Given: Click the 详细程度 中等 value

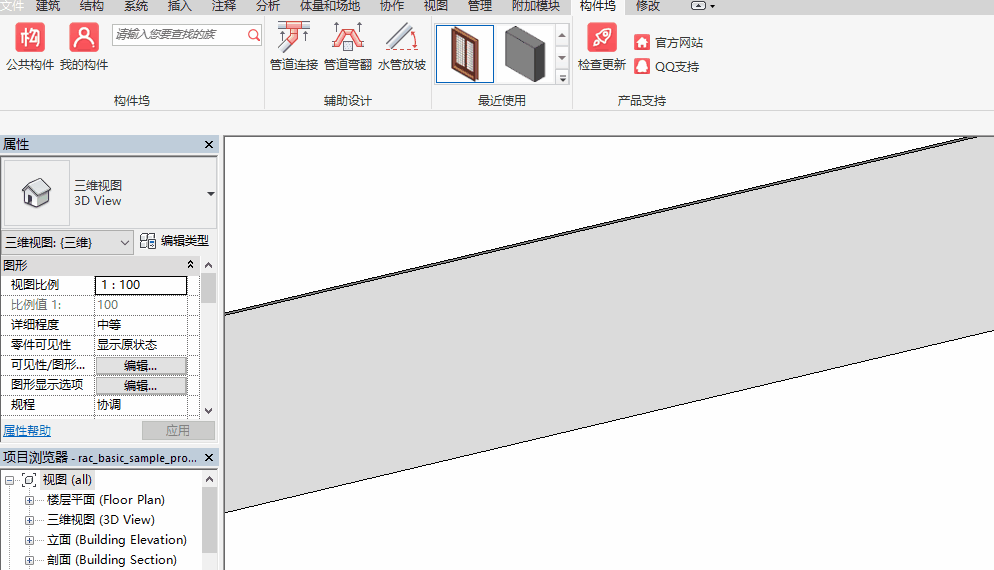Looking at the screenshot, I should [x=141, y=325].
